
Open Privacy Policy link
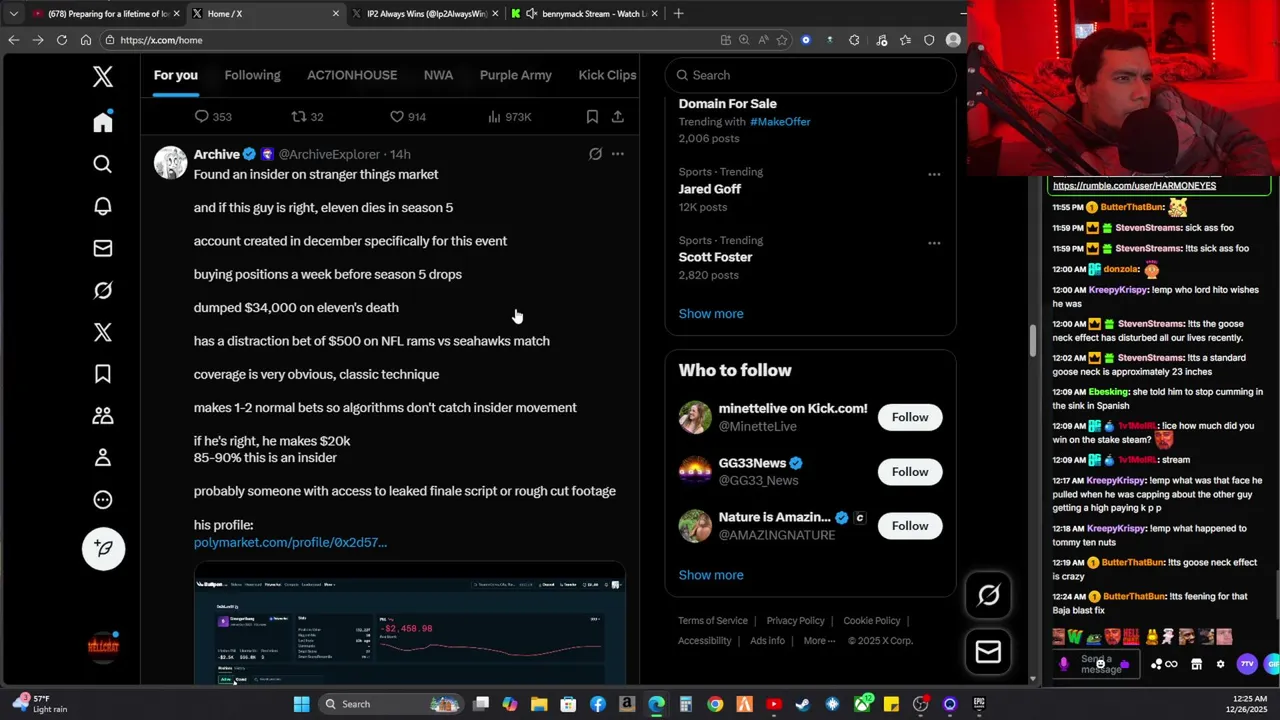pos(796,621)
